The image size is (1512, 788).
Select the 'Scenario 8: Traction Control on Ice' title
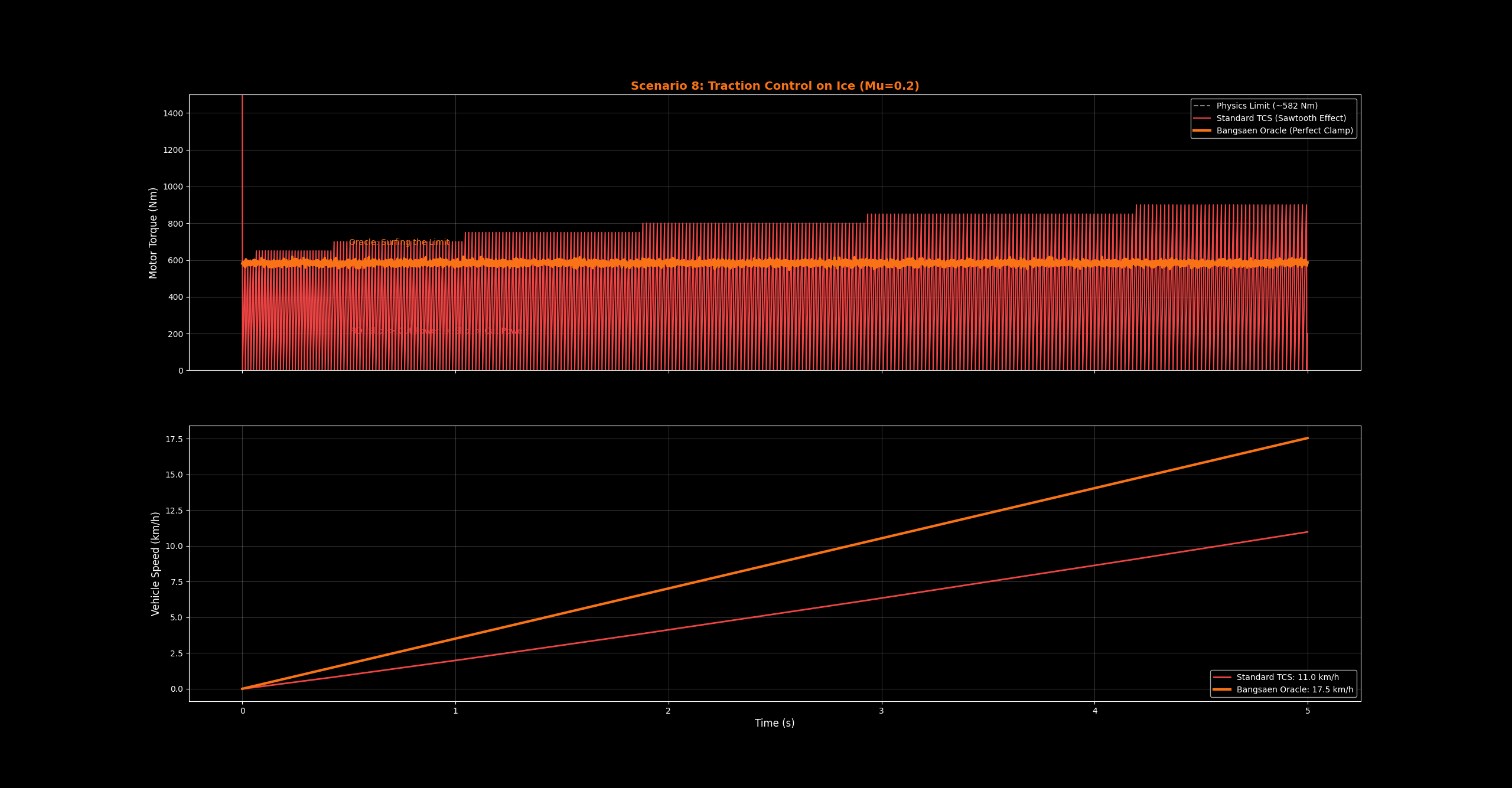click(774, 86)
